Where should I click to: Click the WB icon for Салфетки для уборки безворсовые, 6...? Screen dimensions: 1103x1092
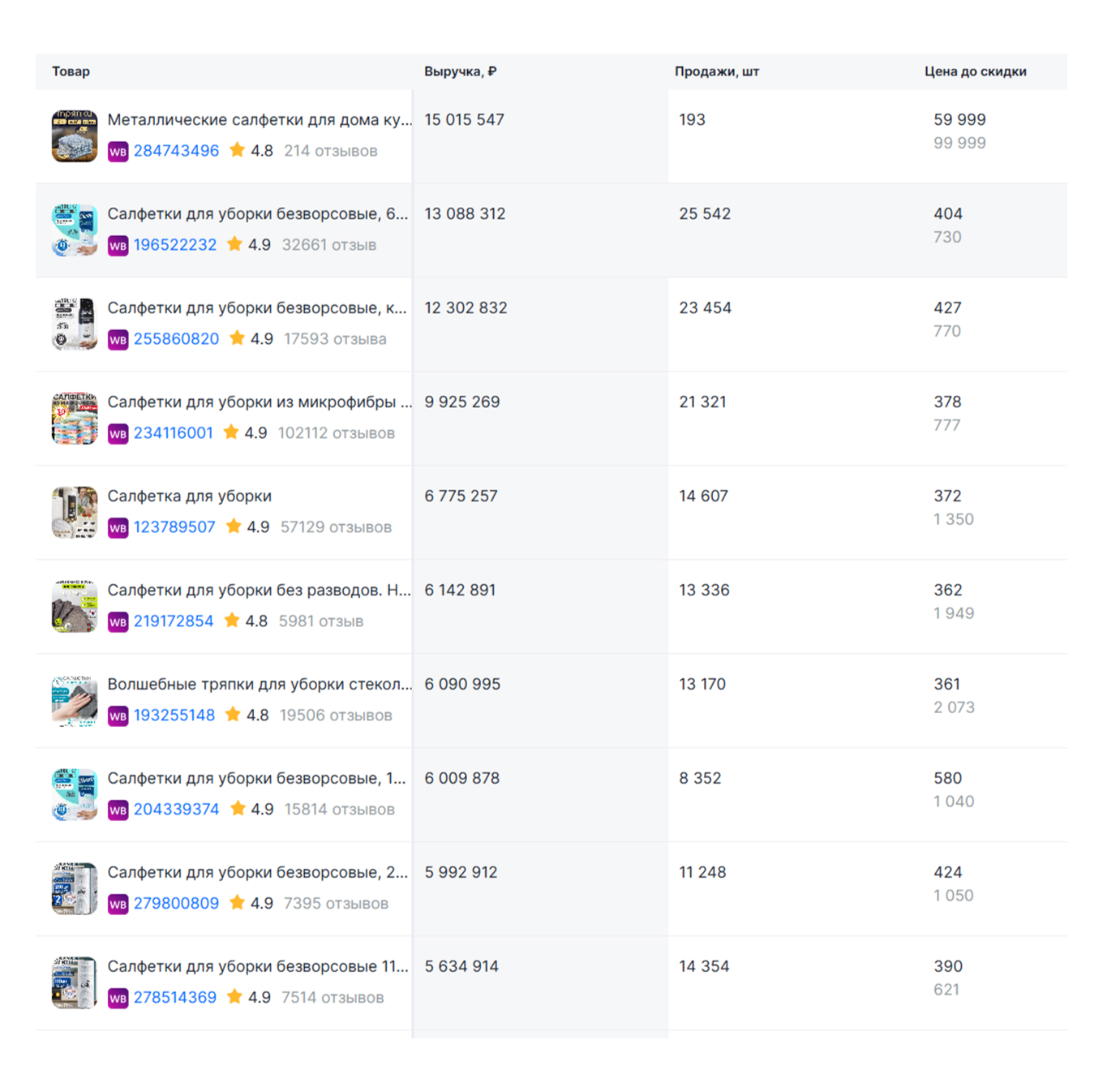click(x=118, y=244)
